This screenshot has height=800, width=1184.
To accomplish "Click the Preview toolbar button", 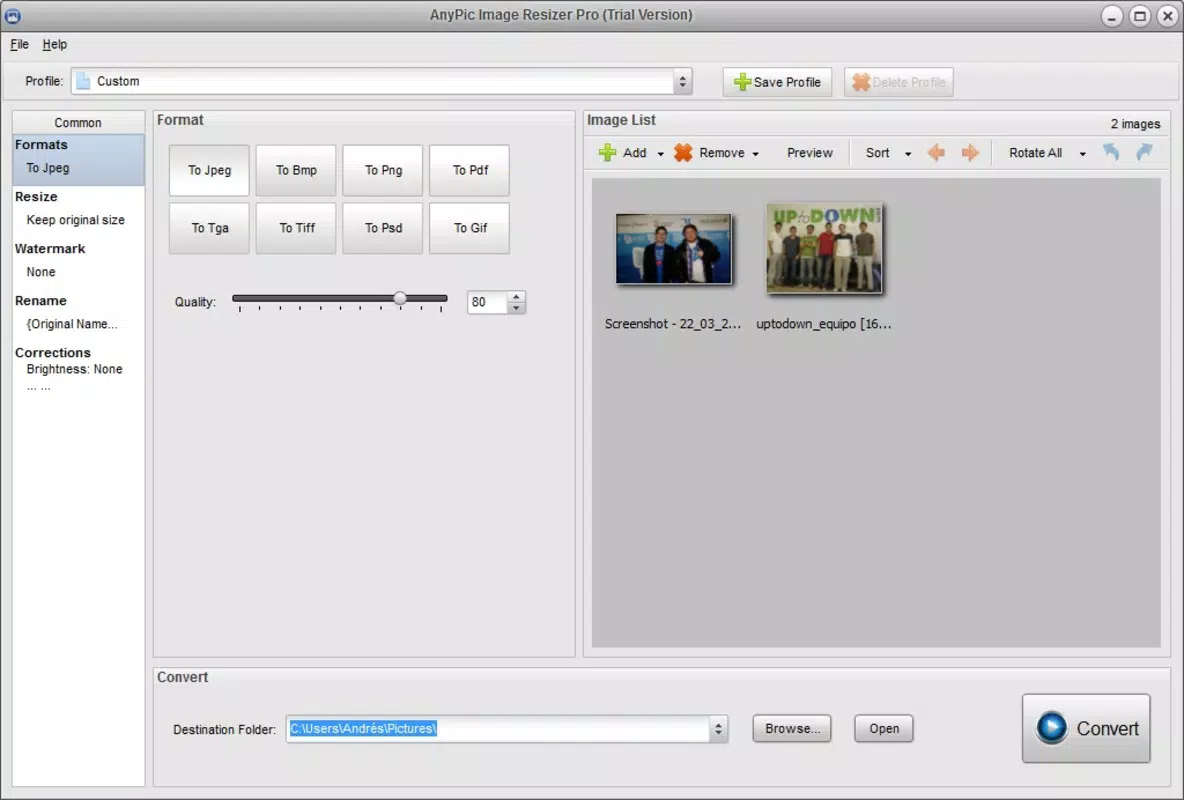I will pyautogui.click(x=809, y=153).
